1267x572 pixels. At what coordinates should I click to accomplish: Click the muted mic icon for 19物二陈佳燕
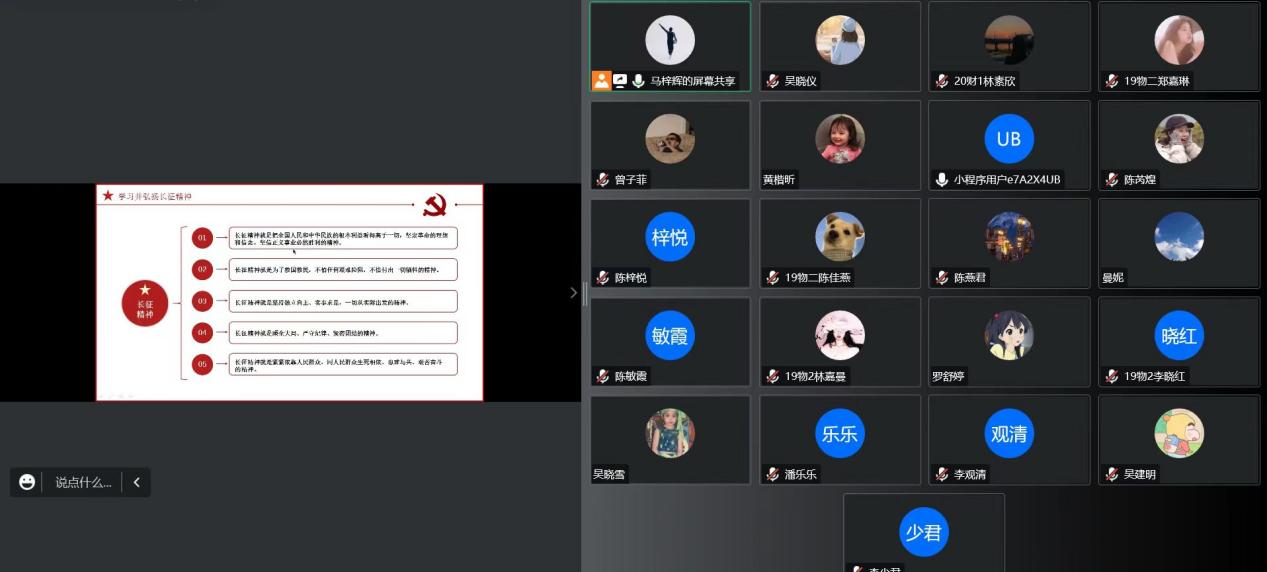(x=773, y=278)
